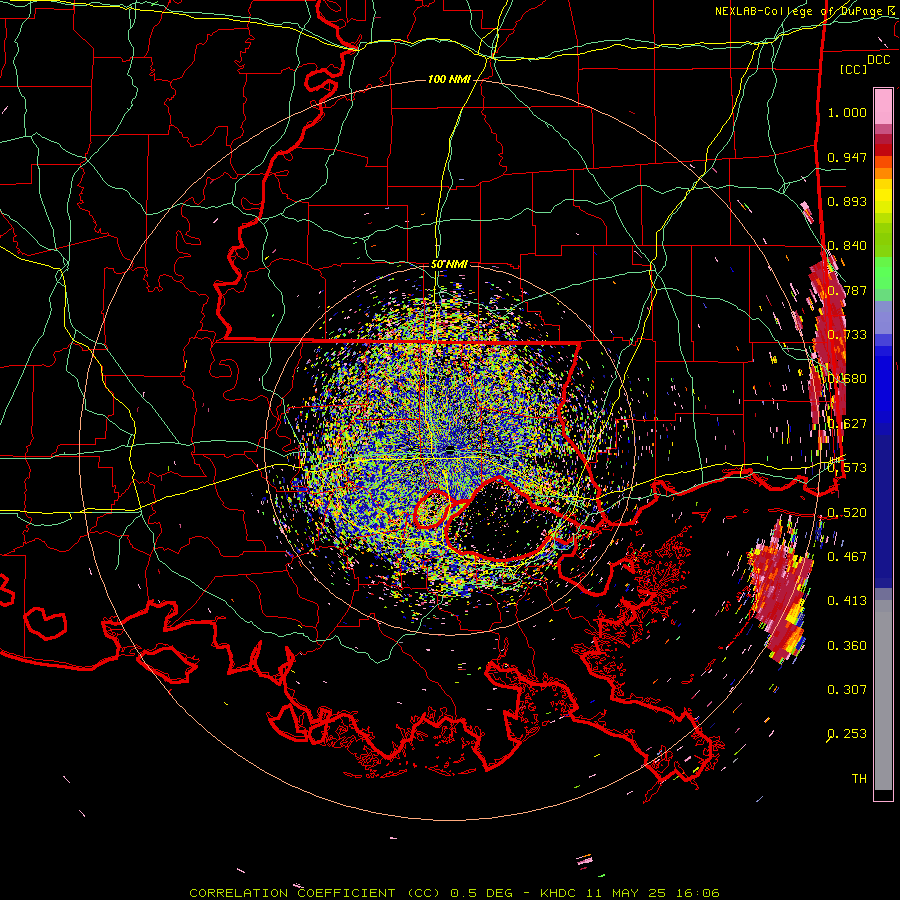Click the 100 NMI range ring label
The image size is (900, 900).
click(x=449, y=79)
